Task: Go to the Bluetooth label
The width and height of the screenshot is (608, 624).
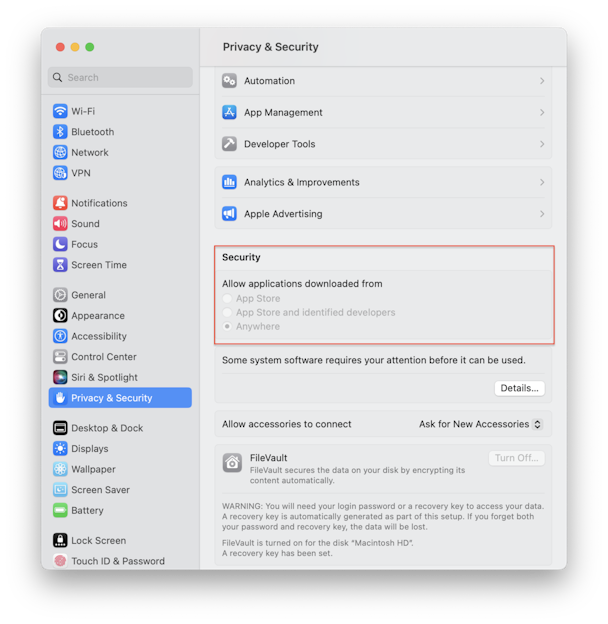Action: 93,132
